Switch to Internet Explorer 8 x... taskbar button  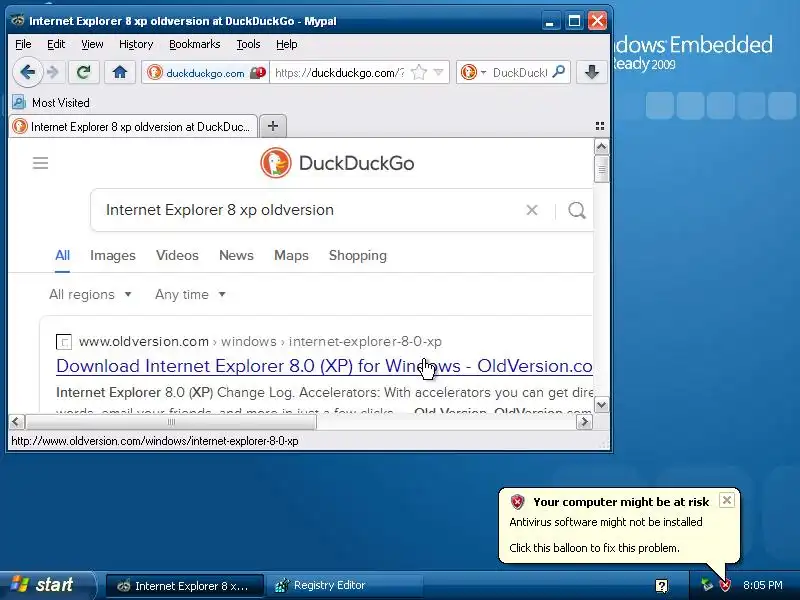185,586
